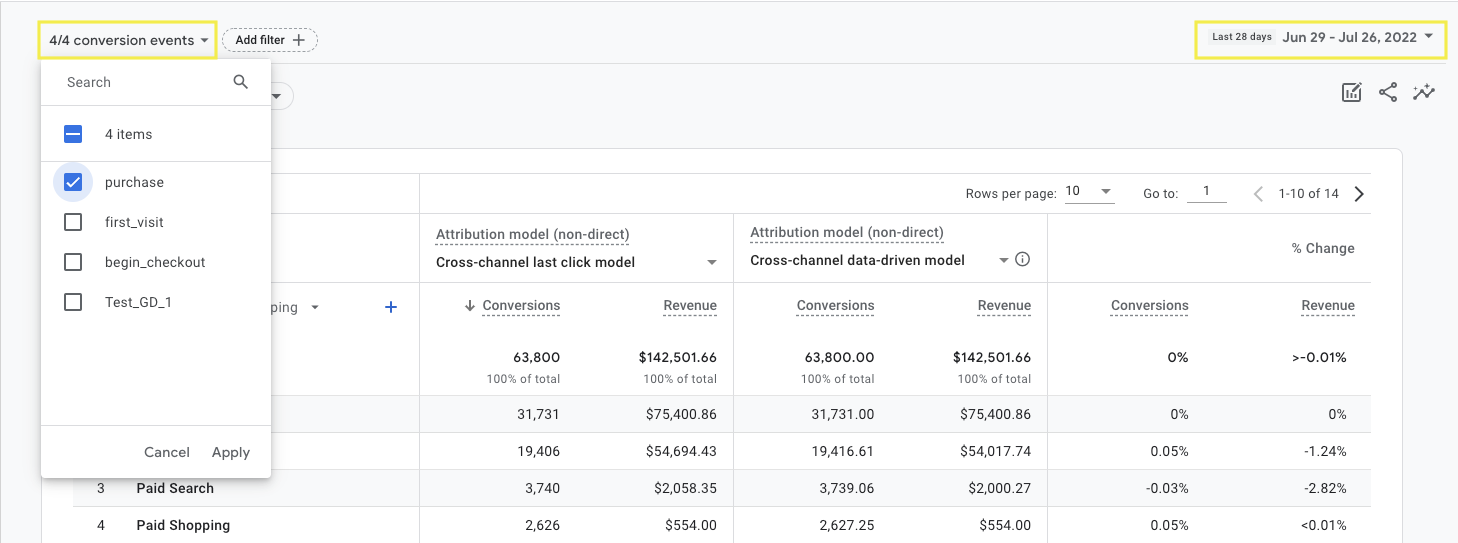Viewport: 1458px width, 543px height.
Task: Click the Add filter button
Action: point(270,40)
